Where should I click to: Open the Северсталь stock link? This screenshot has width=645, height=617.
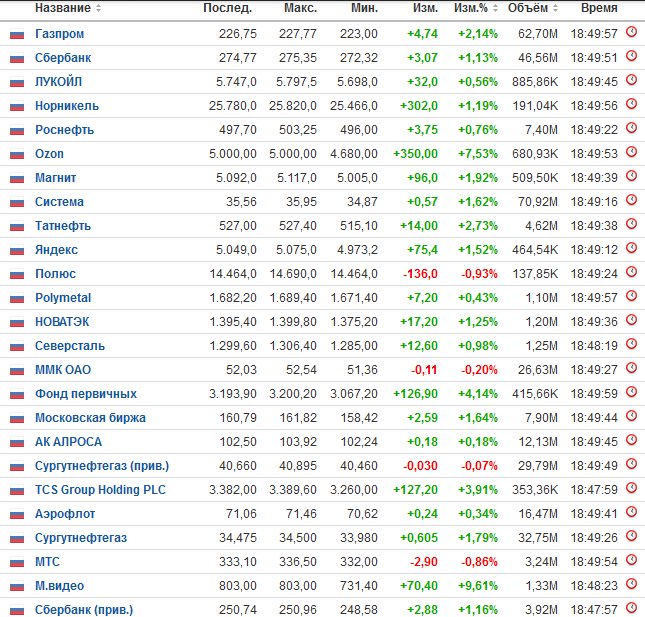tap(70, 346)
